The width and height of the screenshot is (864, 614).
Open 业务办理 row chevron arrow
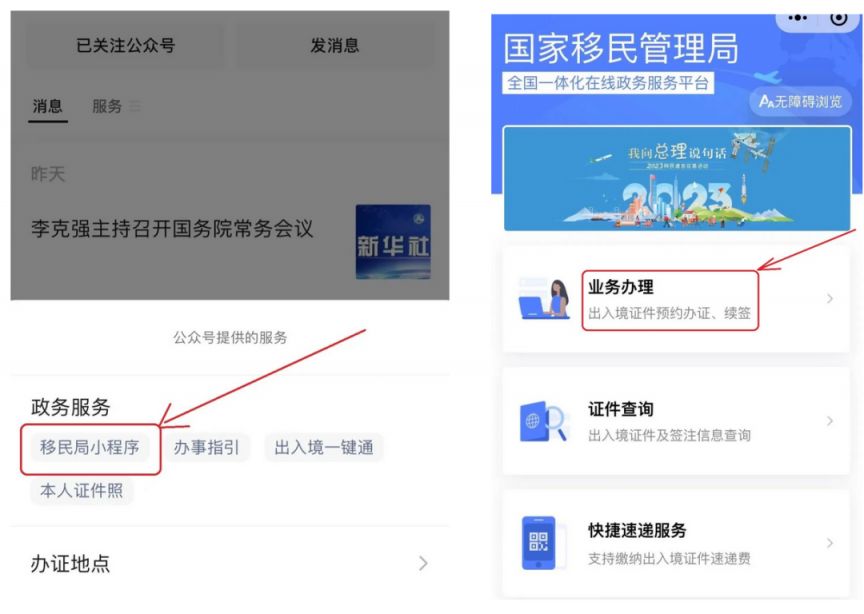830,299
